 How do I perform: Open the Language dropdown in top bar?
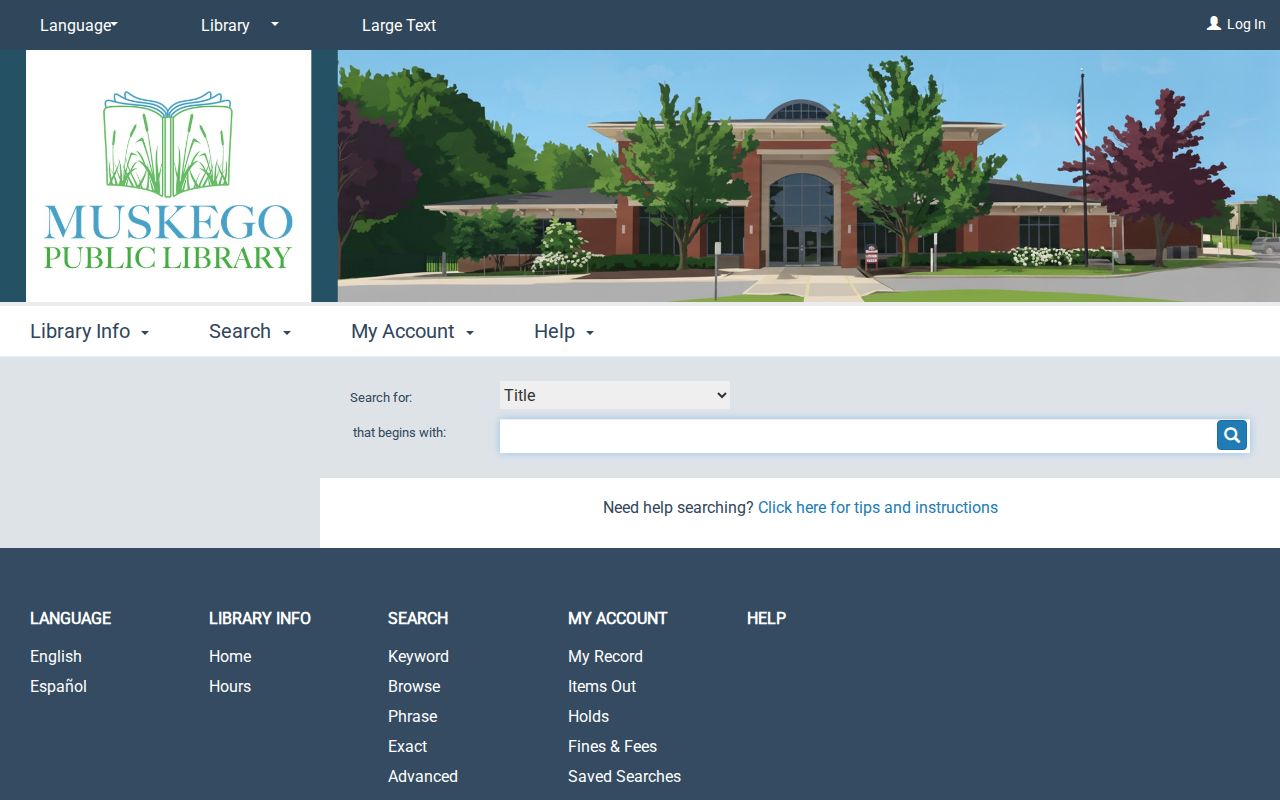pos(79,25)
